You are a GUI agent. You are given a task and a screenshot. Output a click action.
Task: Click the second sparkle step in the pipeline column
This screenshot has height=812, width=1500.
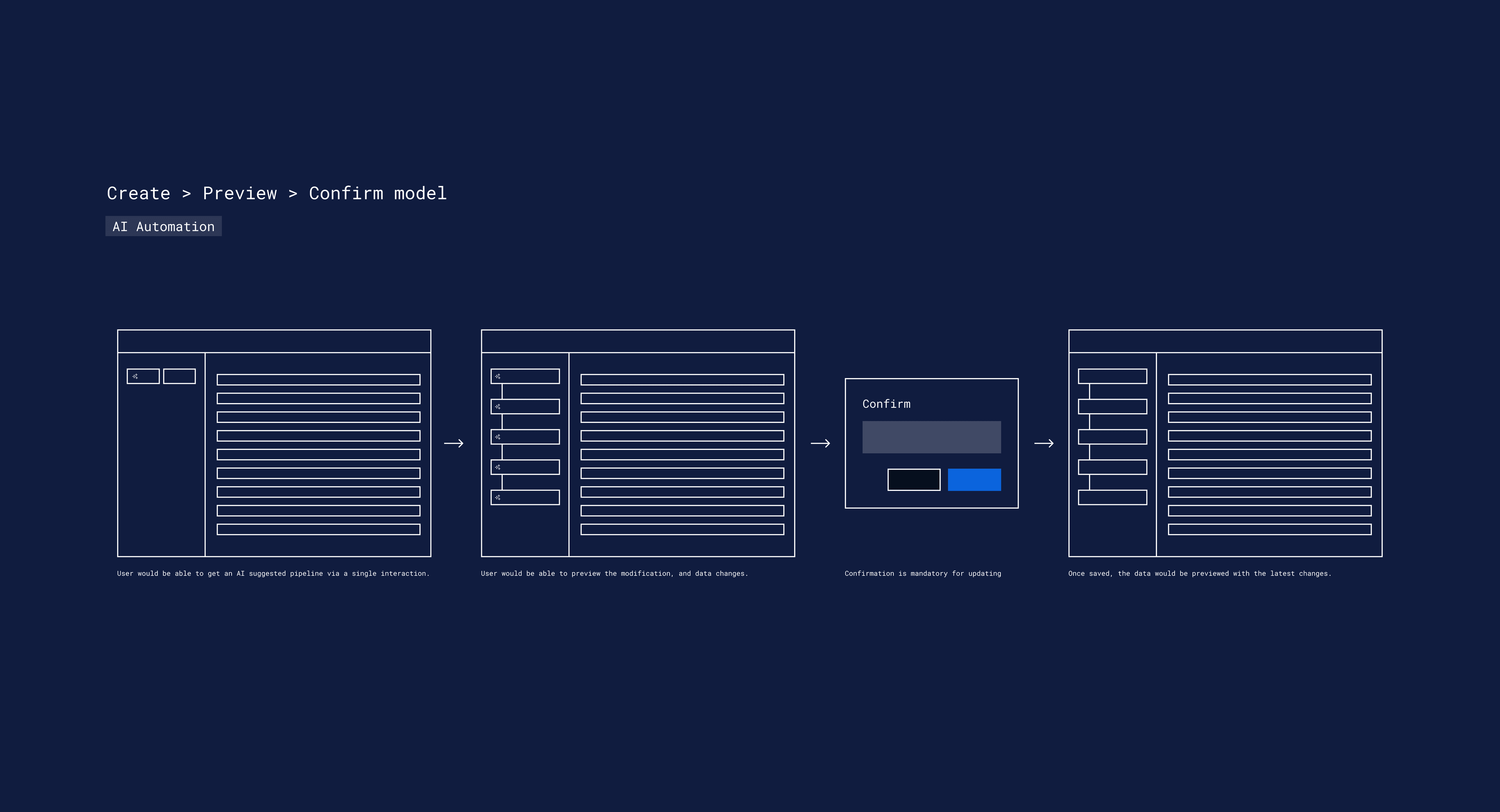click(498, 406)
